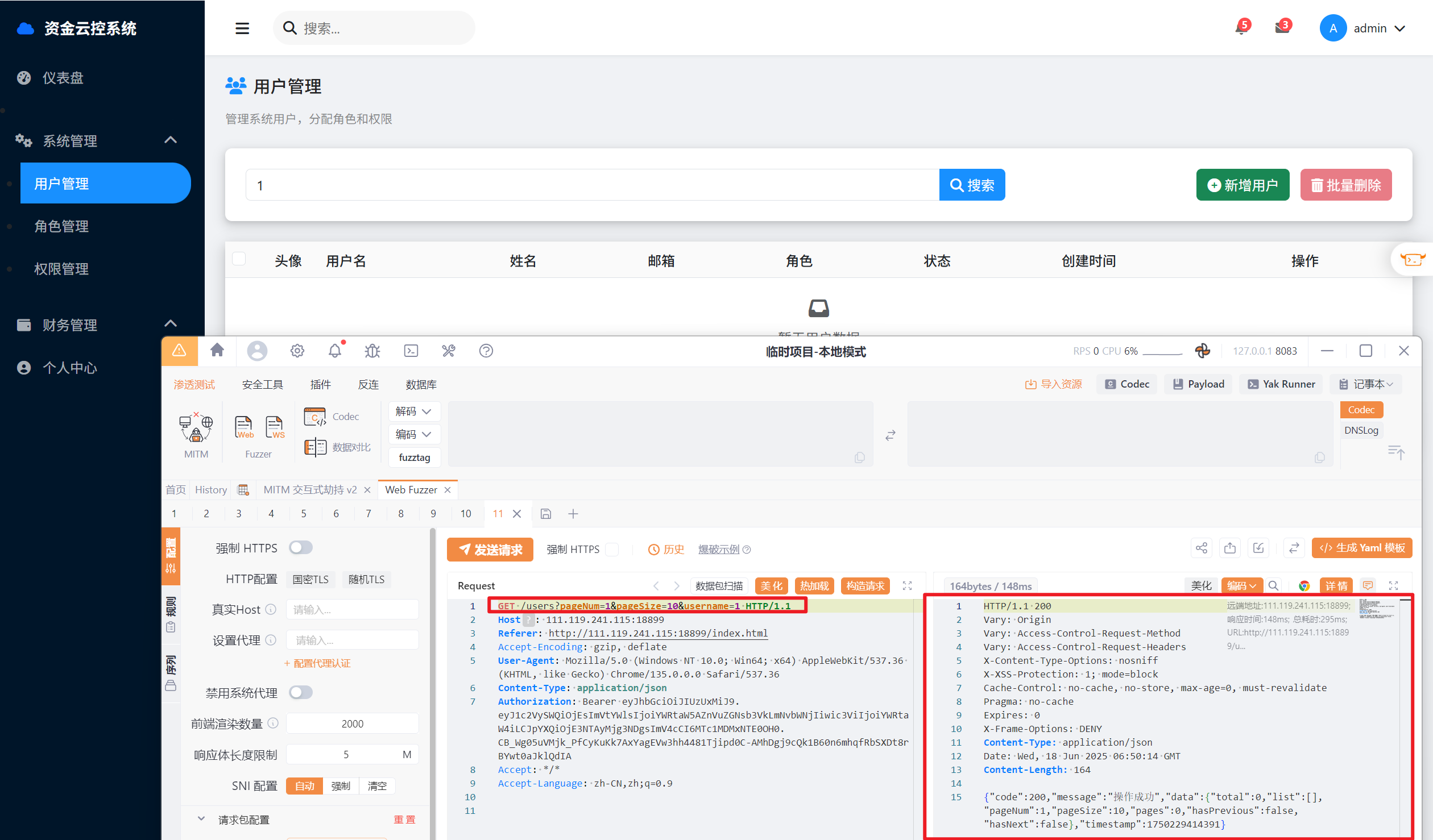Click the home icon in Yakit toolbar
Screen dimensions: 1433x840
coord(217,350)
